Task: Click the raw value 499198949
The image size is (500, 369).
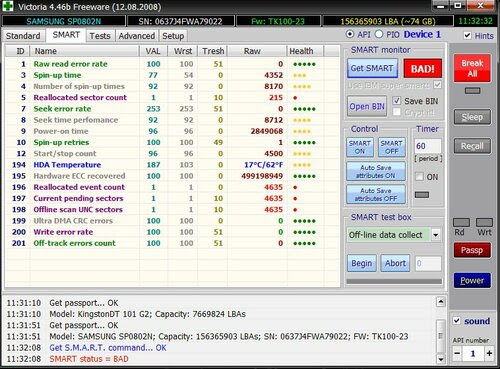Action: 262,176
